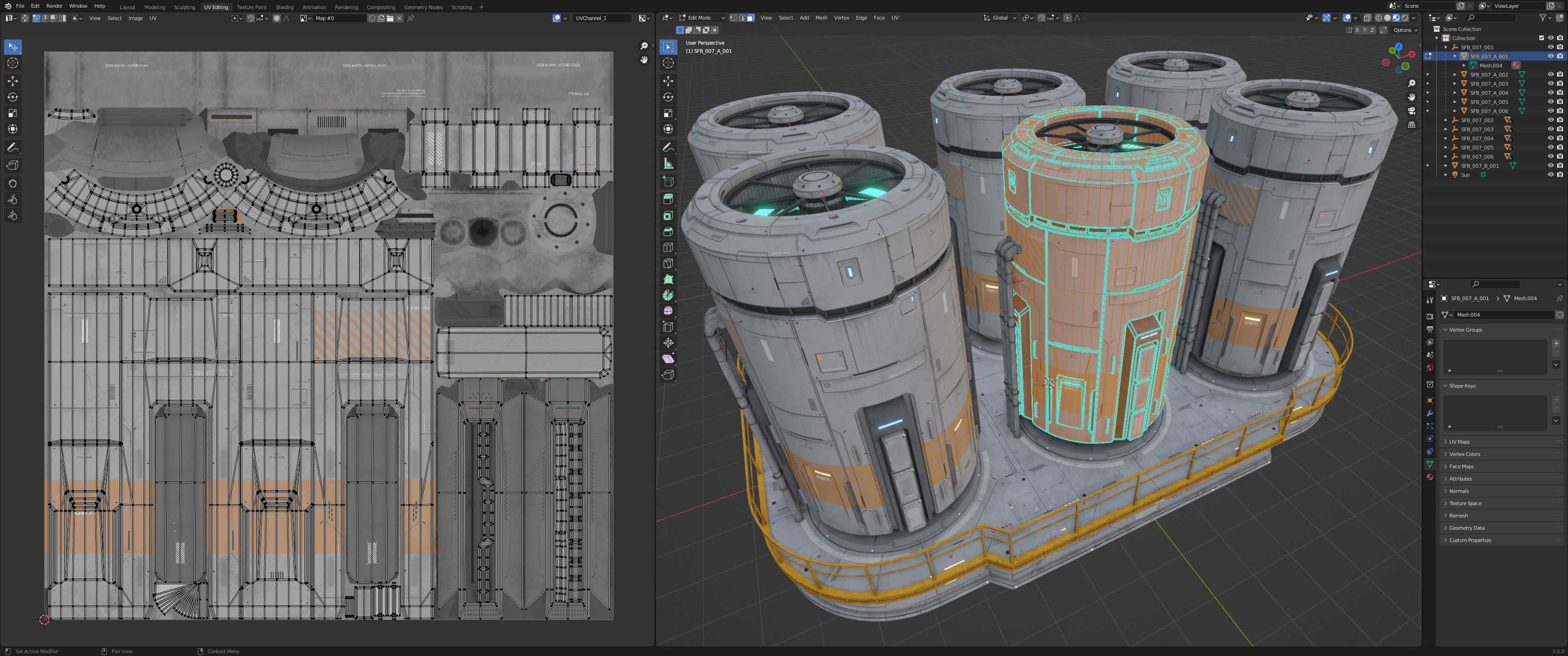Select the Annotate tool in UV editor
Screen dimensions: 1568x656
[x=13, y=148]
